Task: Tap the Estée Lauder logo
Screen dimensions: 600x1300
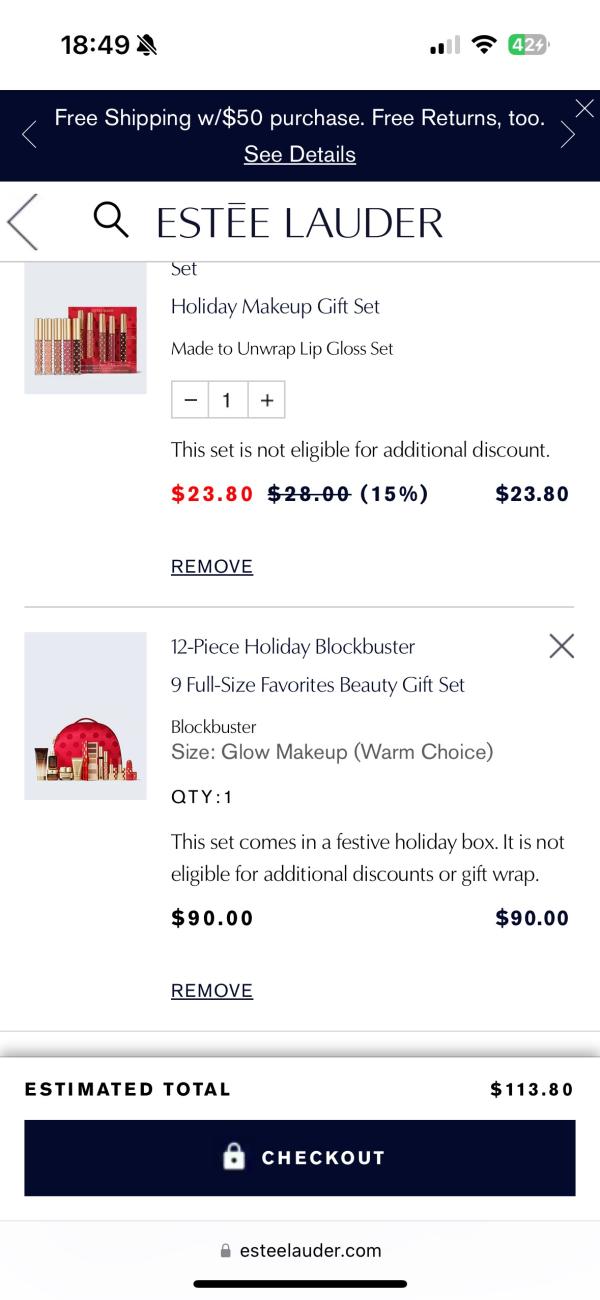Action: 300,222
